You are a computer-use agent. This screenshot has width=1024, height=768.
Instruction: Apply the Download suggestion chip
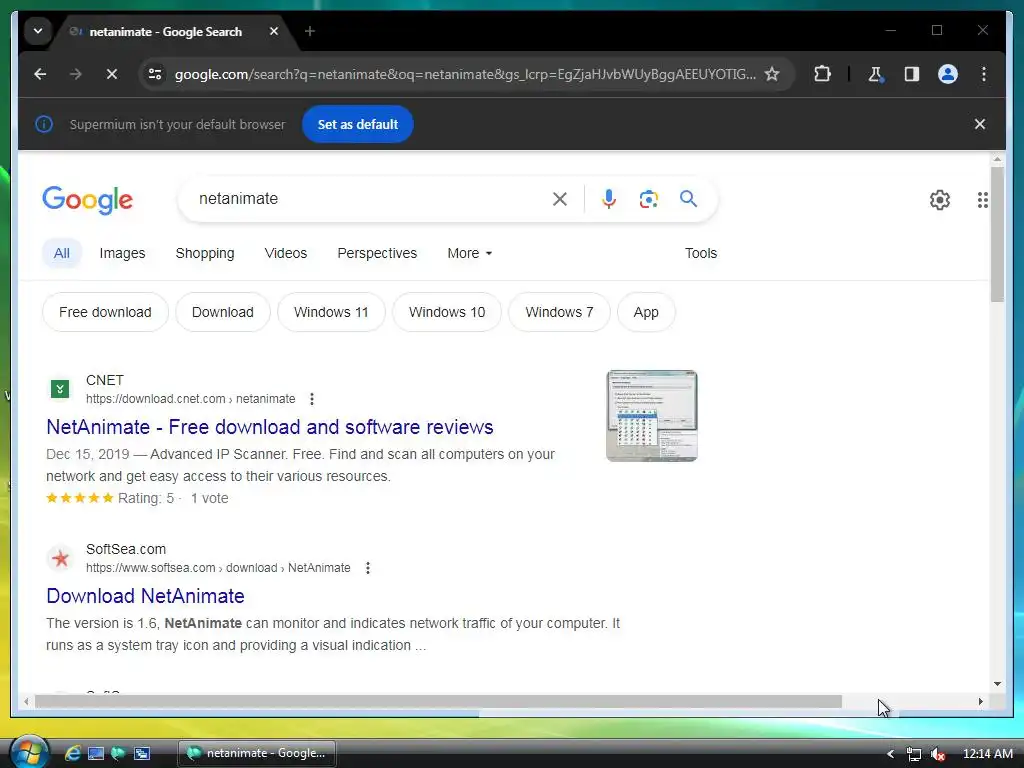click(x=223, y=312)
